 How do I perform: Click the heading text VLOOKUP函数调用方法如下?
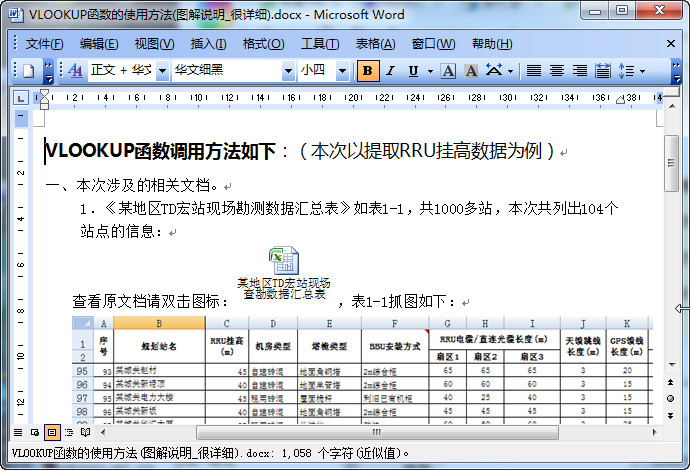160,151
